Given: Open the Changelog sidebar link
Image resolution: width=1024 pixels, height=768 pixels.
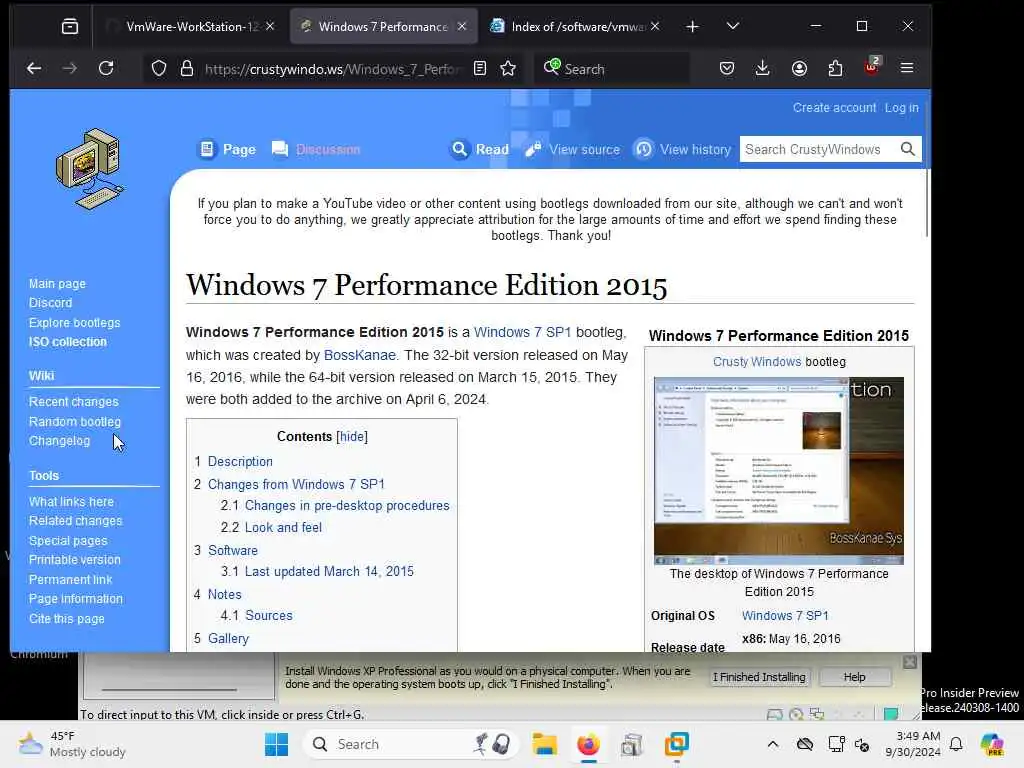Looking at the screenshot, I should pos(59,441).
